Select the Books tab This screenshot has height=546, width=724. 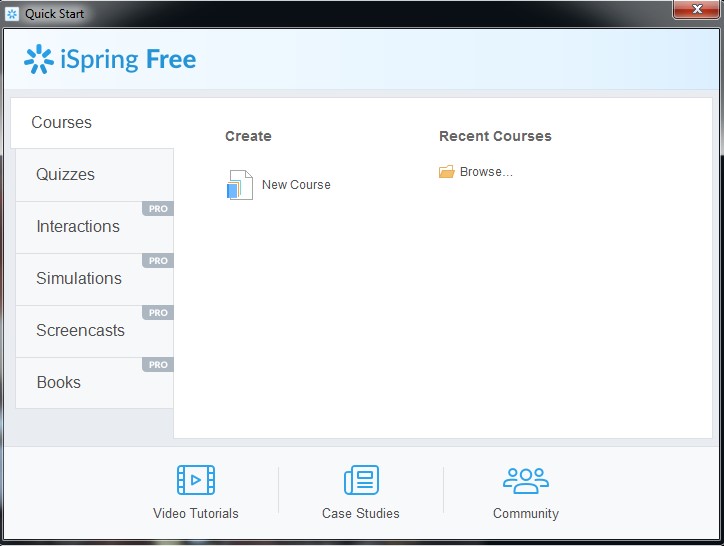coord(95,383)
